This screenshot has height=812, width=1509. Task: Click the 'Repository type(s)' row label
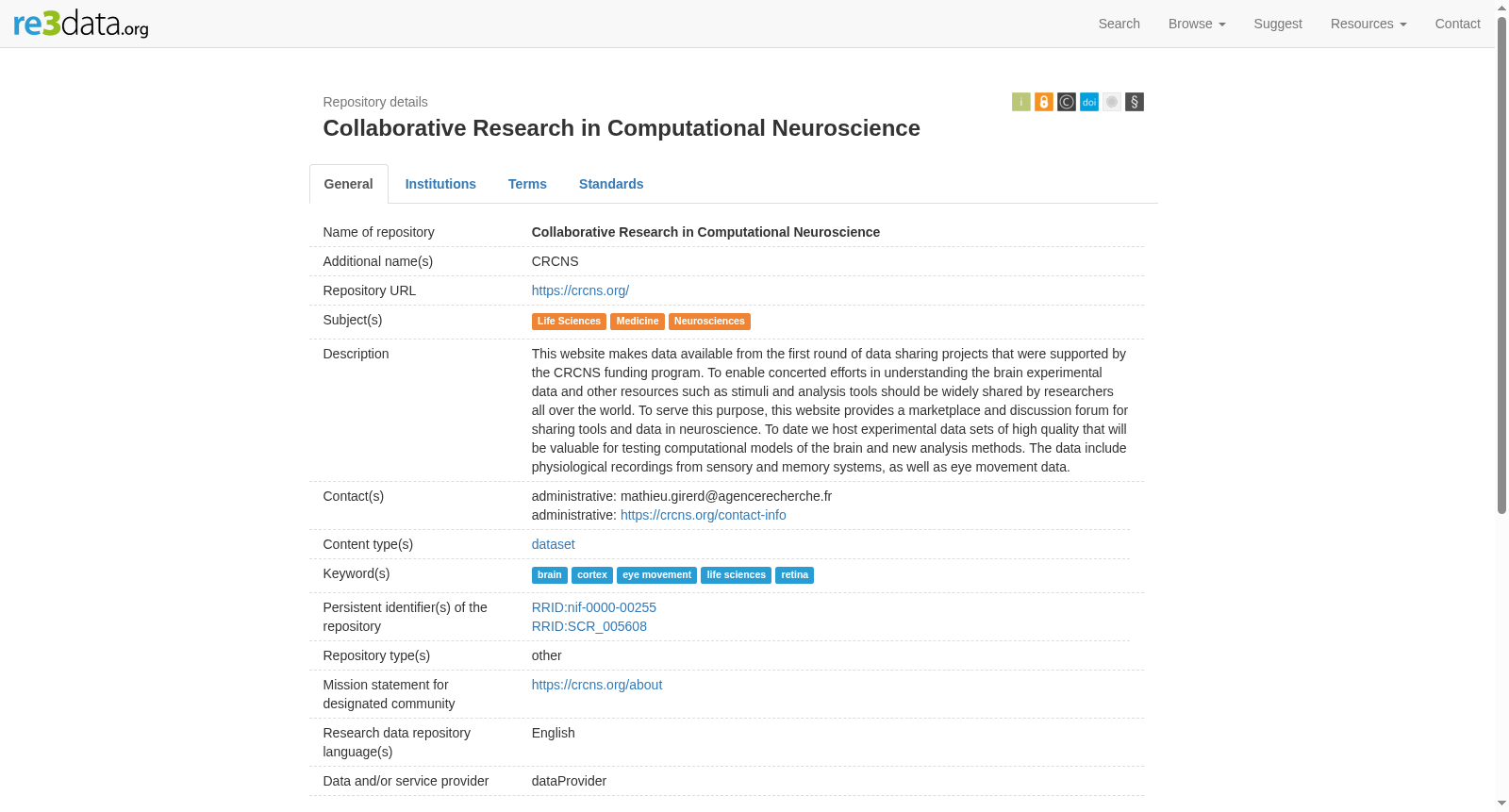click(376, 655)
